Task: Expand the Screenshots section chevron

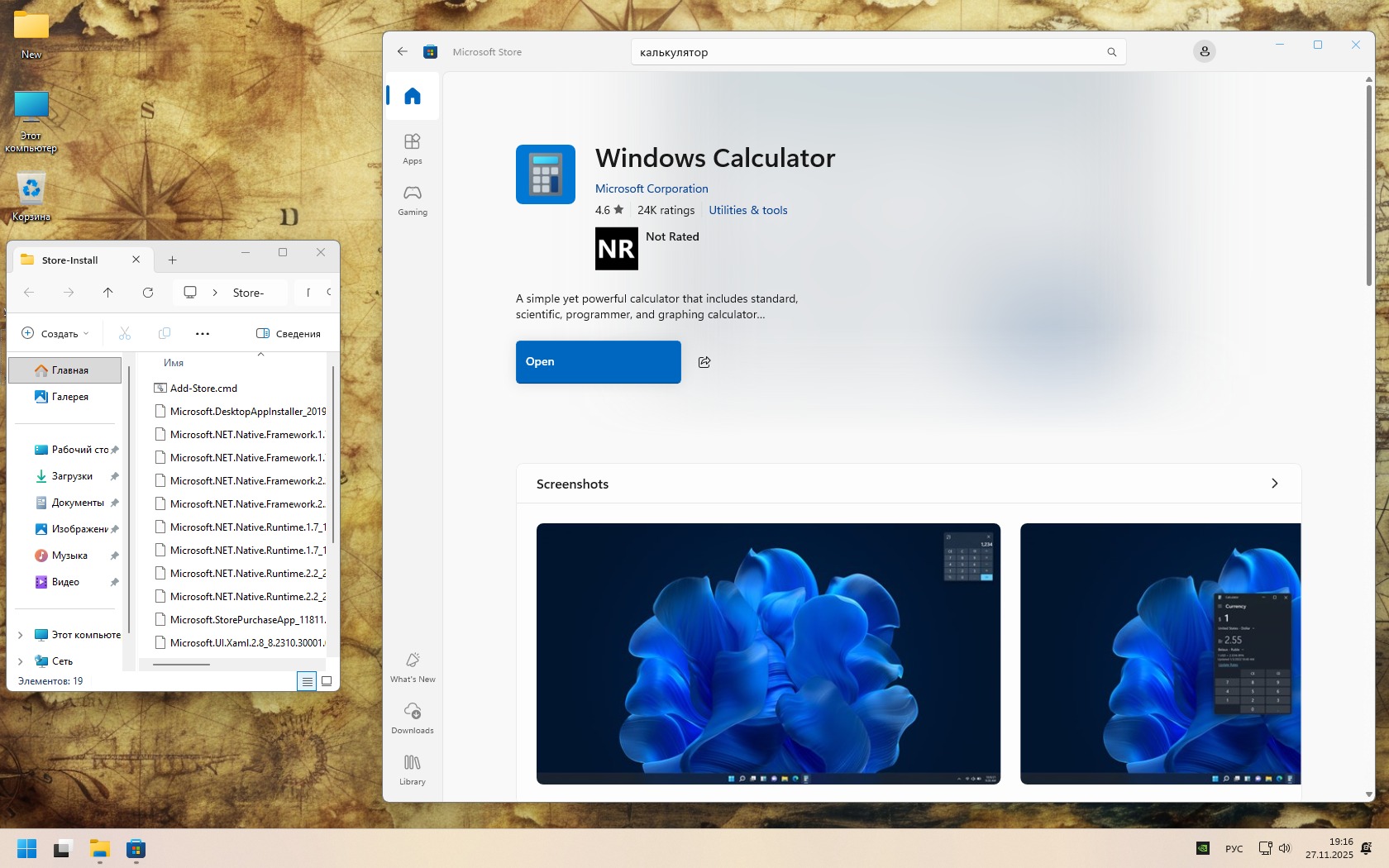Action: pos(1274,484)
